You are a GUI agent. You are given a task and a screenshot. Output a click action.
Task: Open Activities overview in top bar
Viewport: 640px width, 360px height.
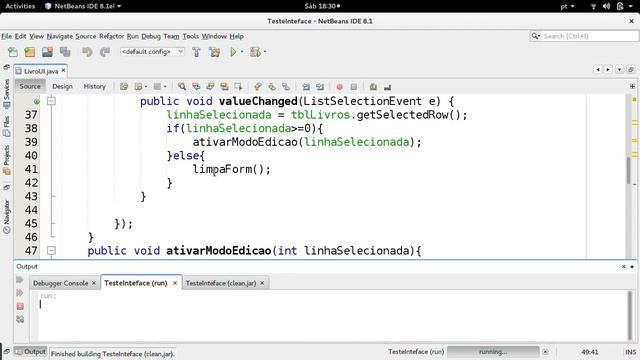point(20,6)
